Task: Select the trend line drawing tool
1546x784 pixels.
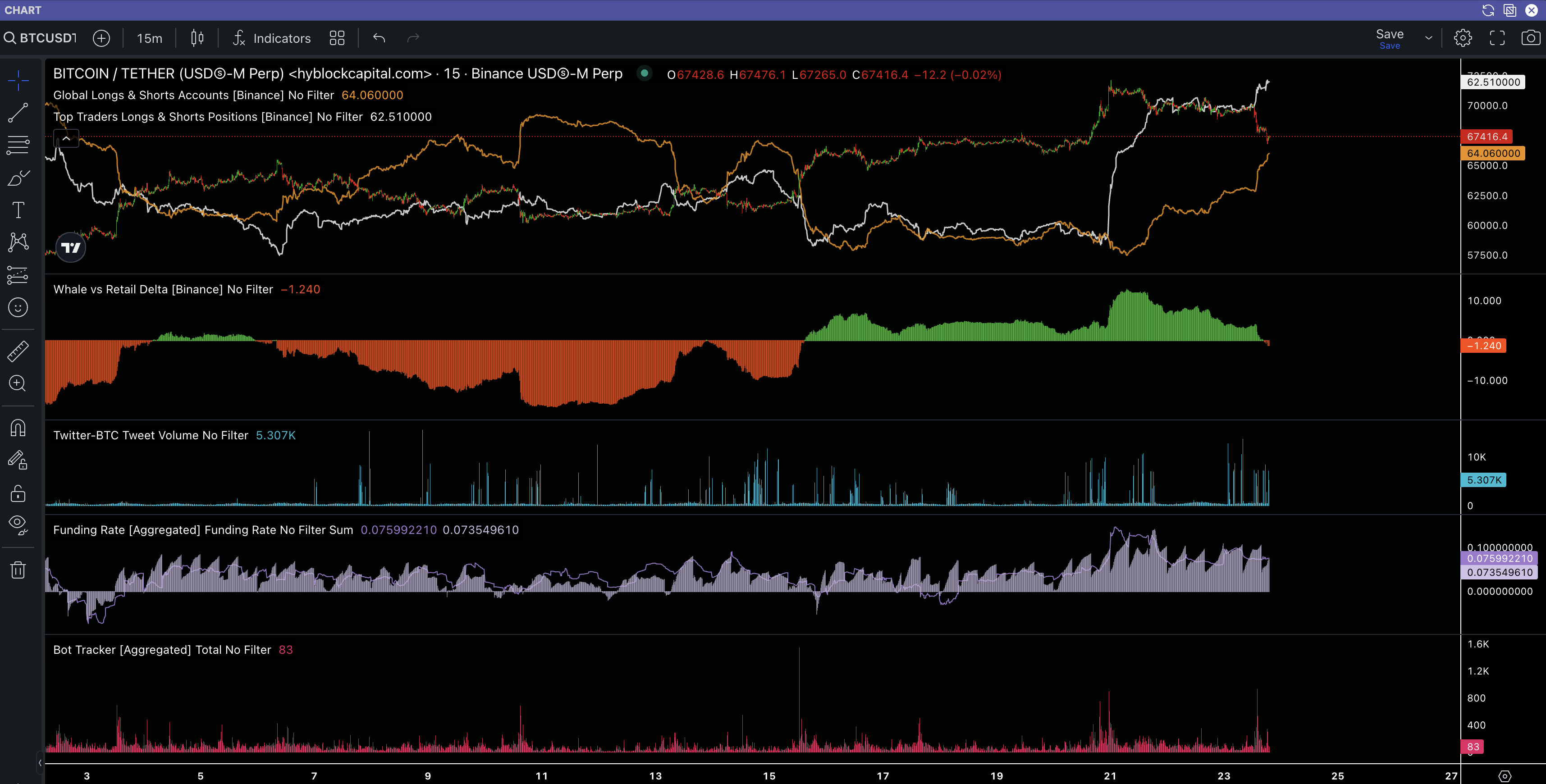Action: point(18,113)
